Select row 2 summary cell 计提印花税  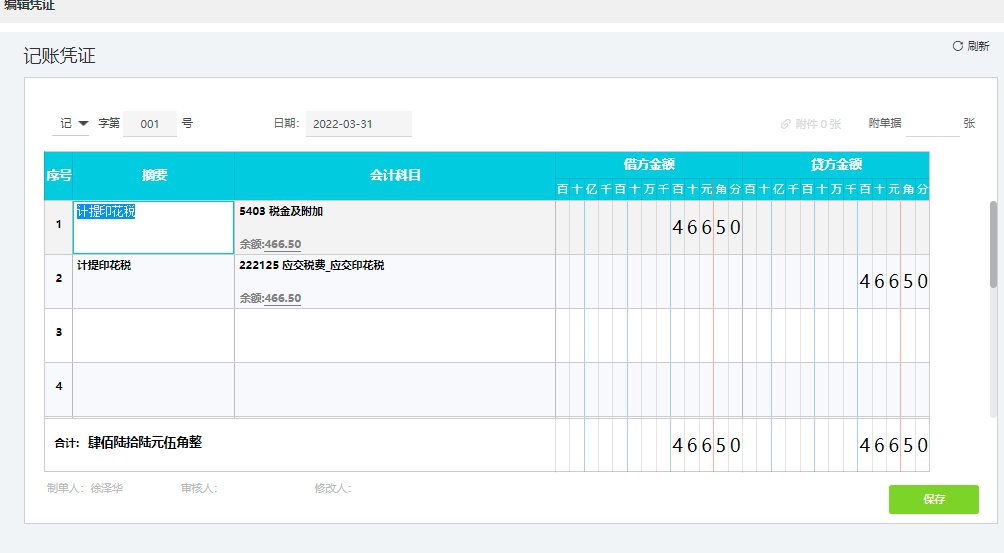(x=153, y=281)
